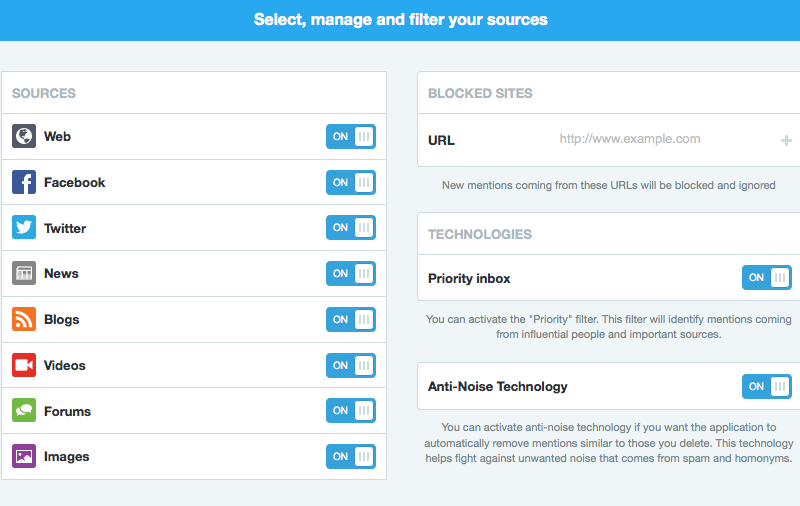This screenshot has height=506, width=800.
Task: Add blocked URL with plus icon
Action: pos(786,140)
